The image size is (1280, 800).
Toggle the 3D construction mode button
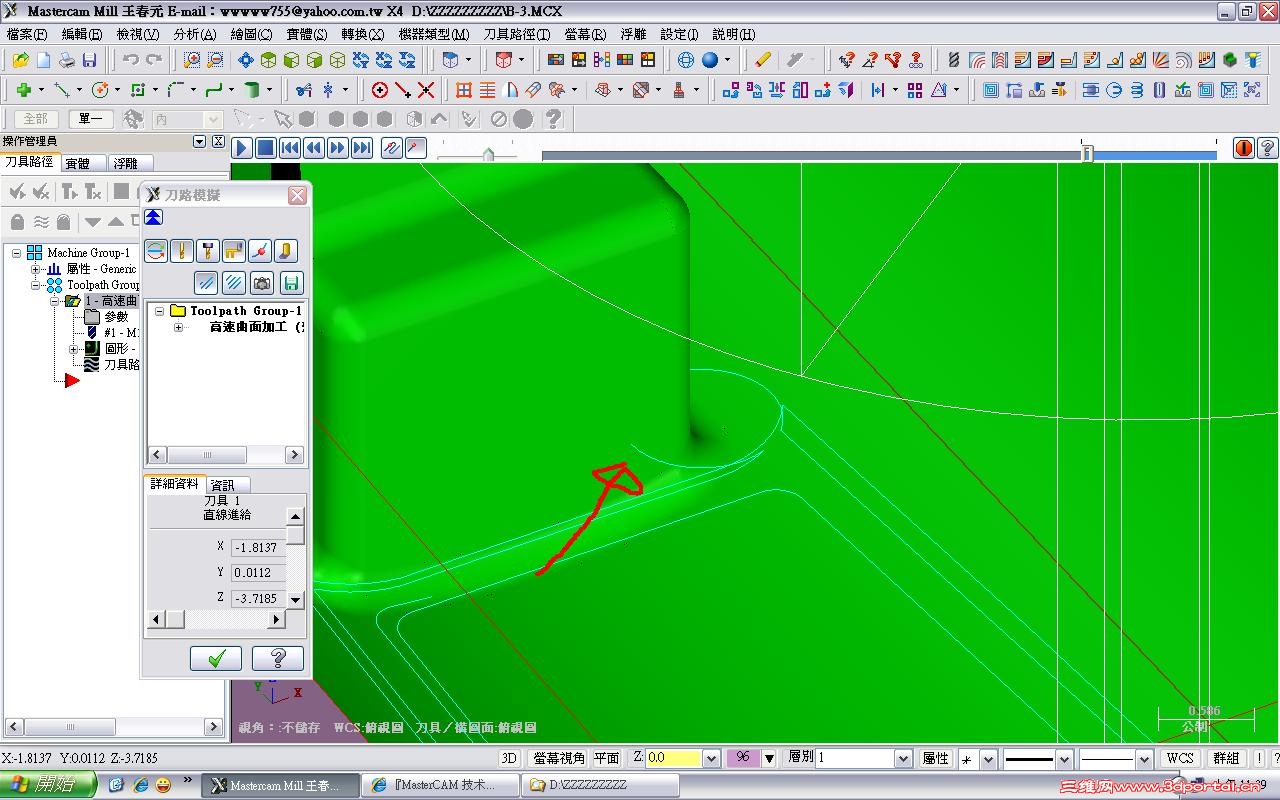click(x=509, y=758)
